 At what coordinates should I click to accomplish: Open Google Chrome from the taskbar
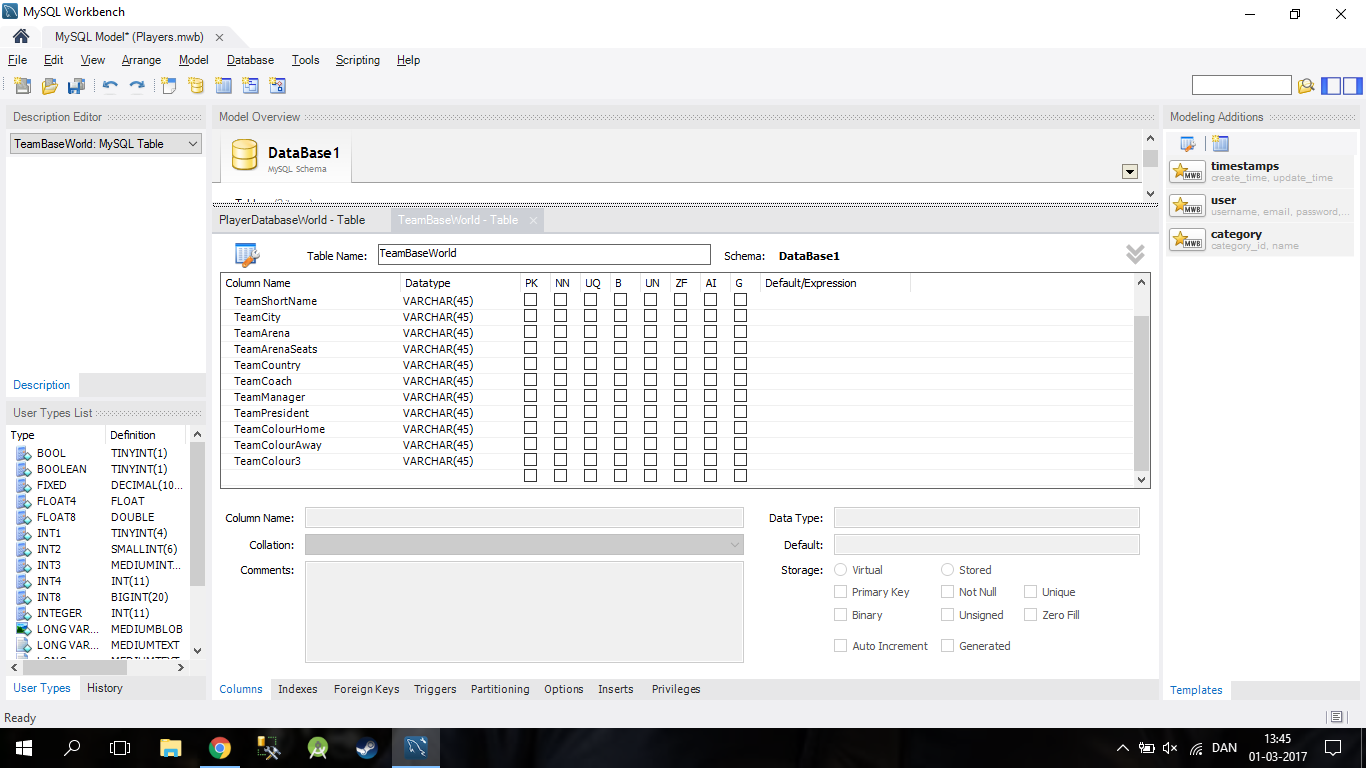(x=220, y=747)
